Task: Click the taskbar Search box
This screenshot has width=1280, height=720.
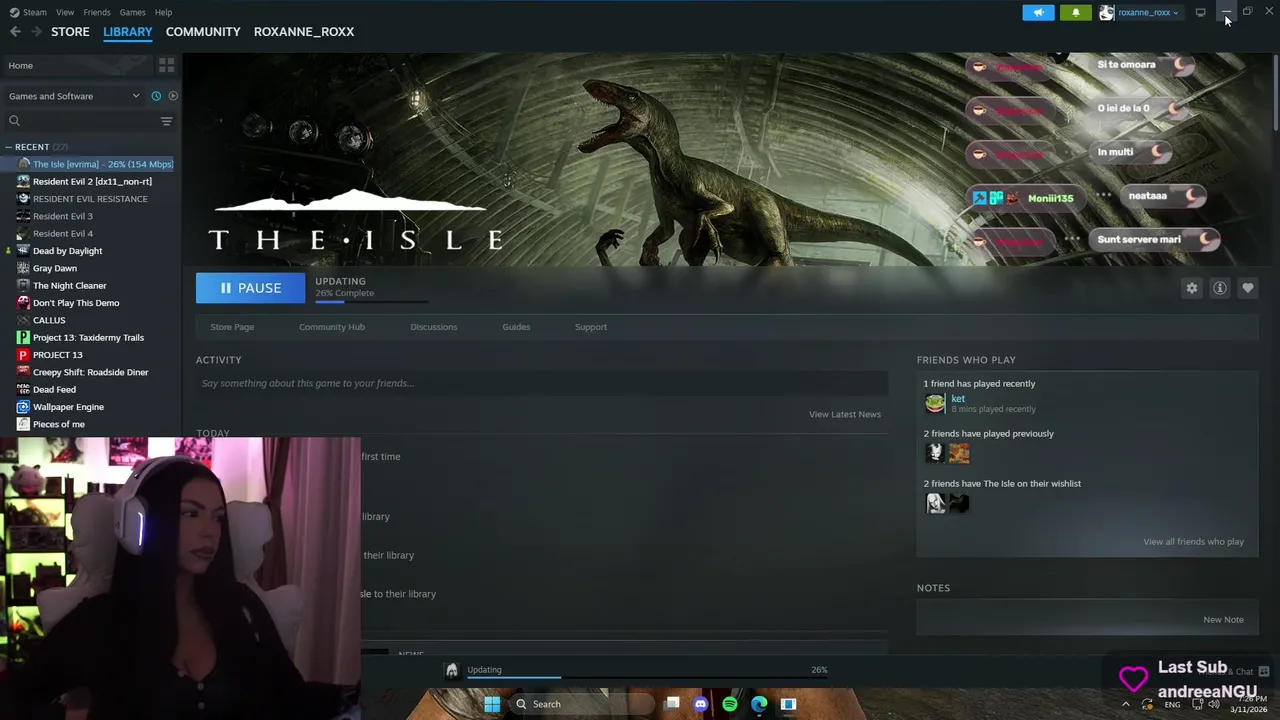Action: (582, 704)
